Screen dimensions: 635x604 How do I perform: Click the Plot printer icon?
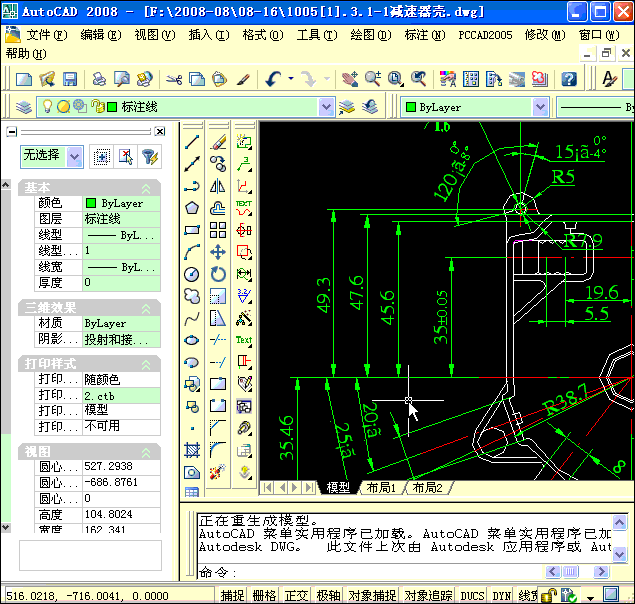pos(99,79)
